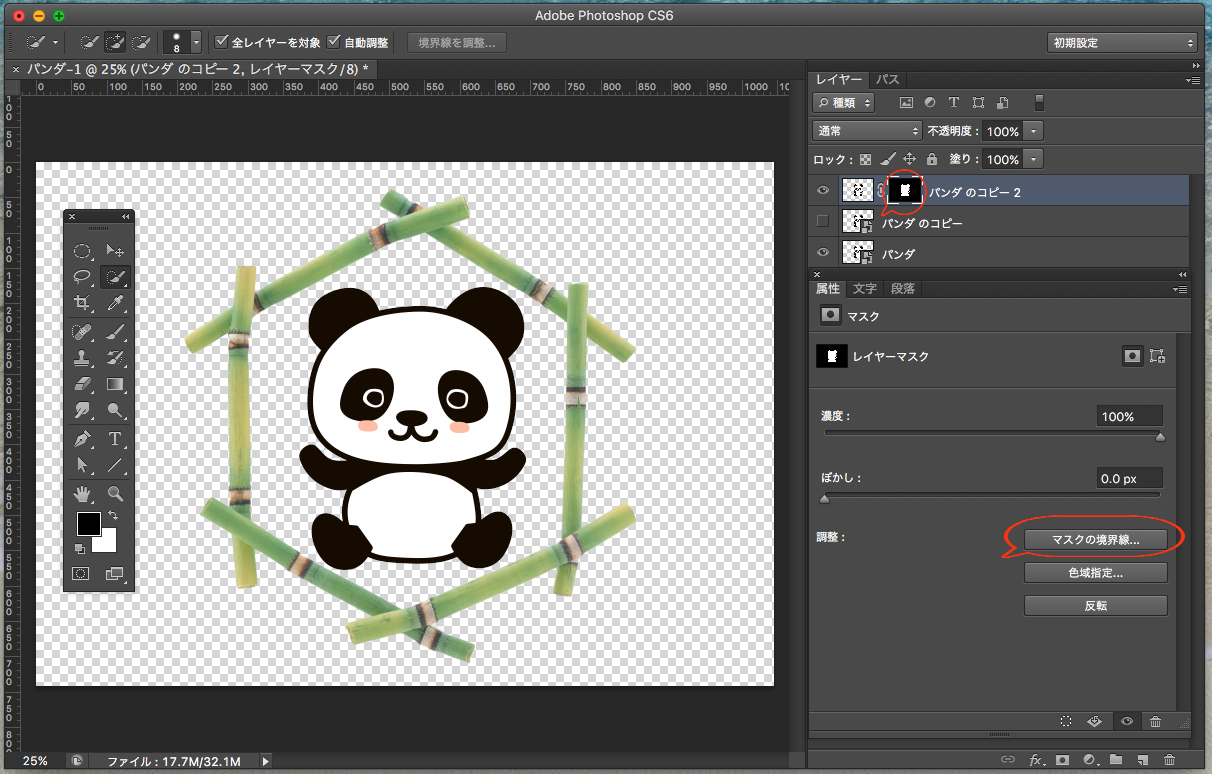Image resolution: width=1212 pixels, height=774 pixels.
Task: Switch to the パス tab
Action: (887, 79)
